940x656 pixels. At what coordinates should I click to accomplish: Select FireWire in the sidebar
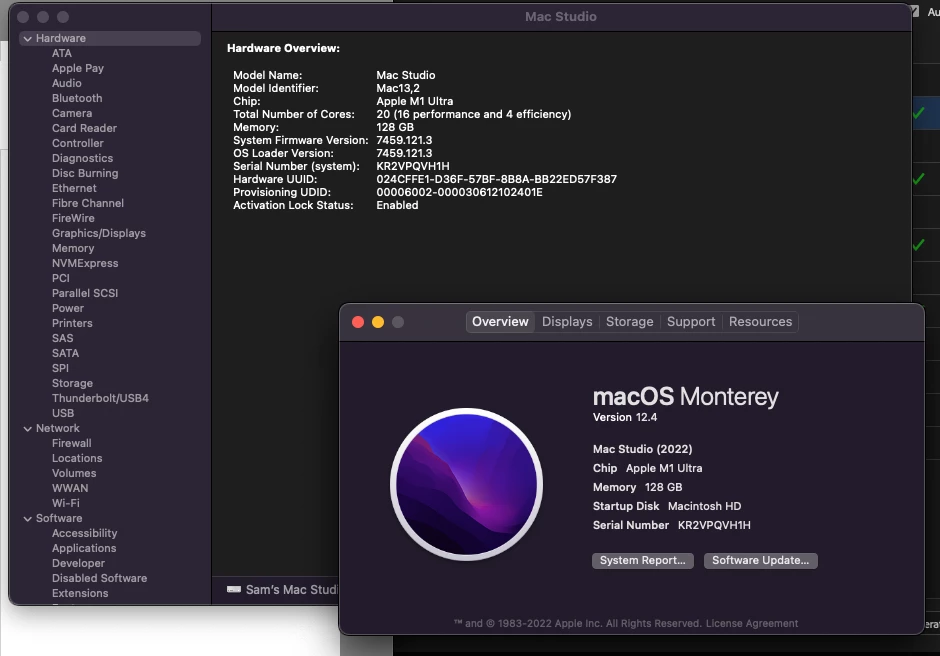[73, 218]
